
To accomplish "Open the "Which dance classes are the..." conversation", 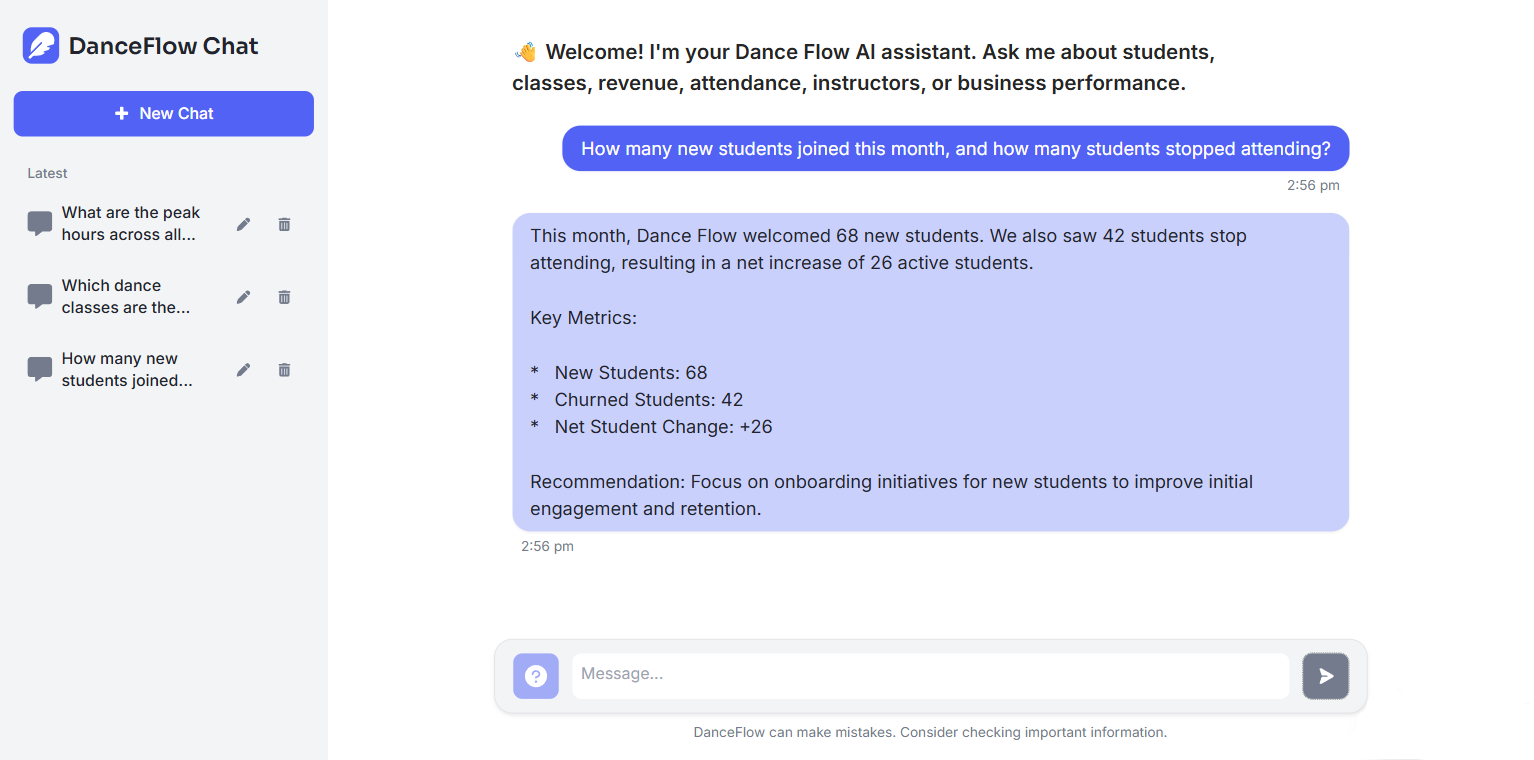I will pyautogui.click(x=126, y=297).
